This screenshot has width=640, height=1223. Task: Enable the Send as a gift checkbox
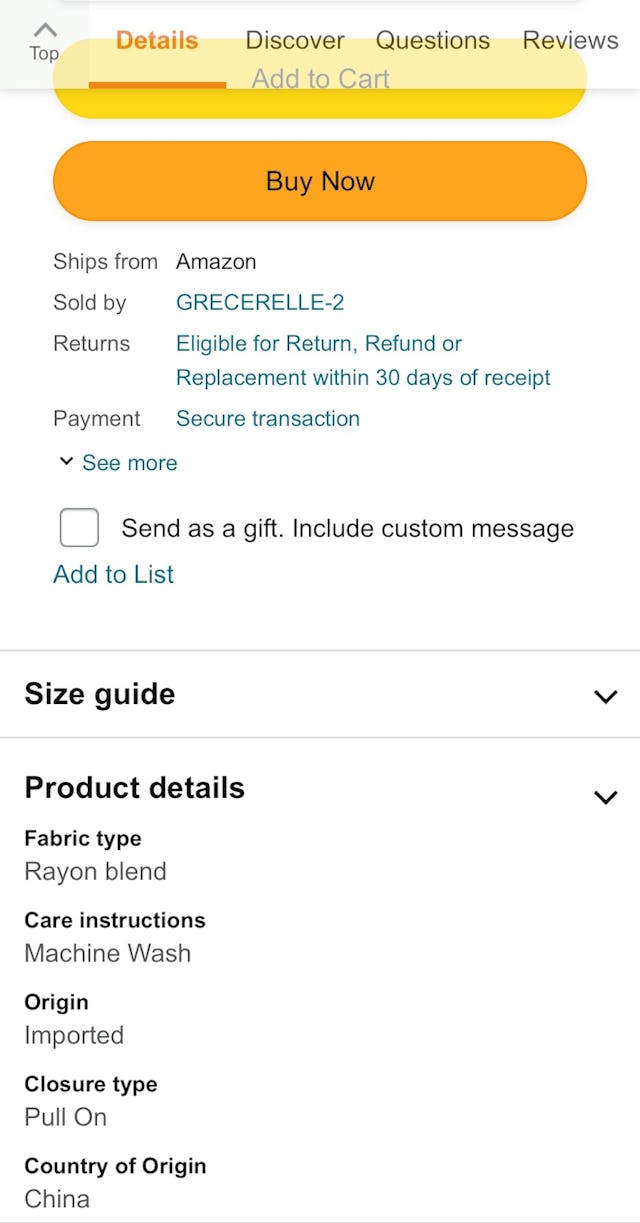coord(79,527)
